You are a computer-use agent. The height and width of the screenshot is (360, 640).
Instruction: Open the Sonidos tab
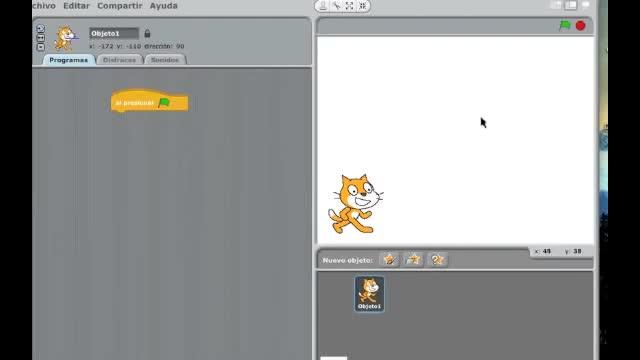tap(165, 60)
